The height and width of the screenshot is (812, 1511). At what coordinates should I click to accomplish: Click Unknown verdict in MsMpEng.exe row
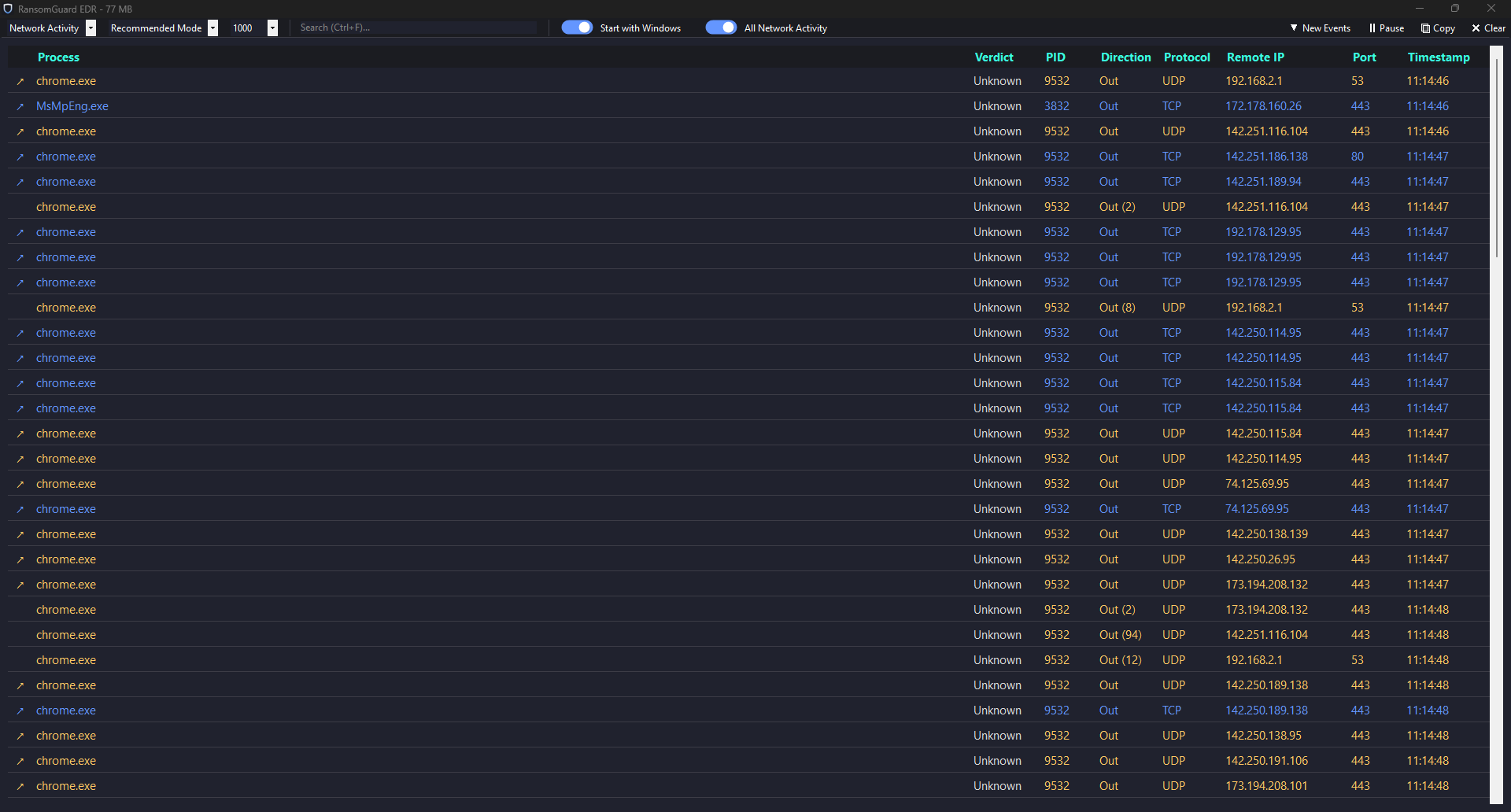point(997,106)
